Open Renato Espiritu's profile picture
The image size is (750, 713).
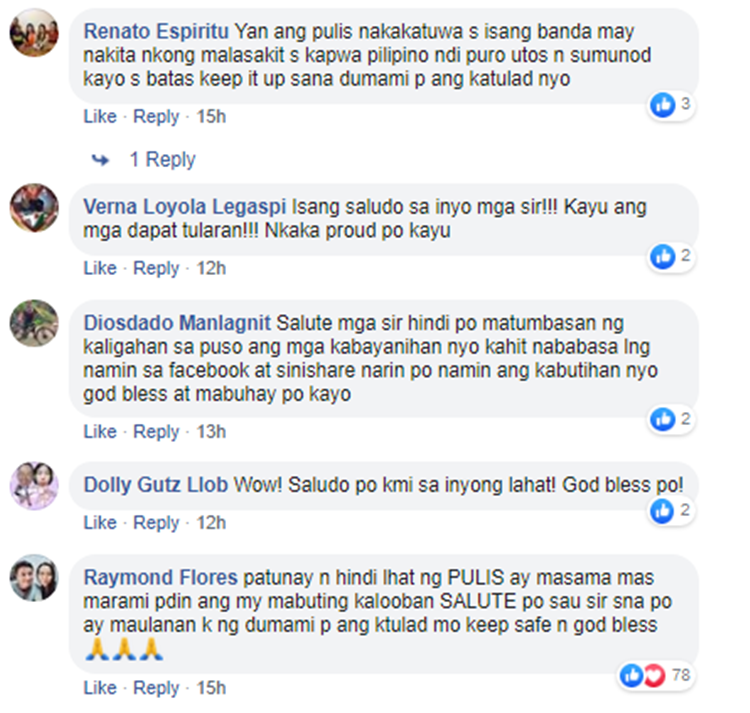(x=34, y=33)
